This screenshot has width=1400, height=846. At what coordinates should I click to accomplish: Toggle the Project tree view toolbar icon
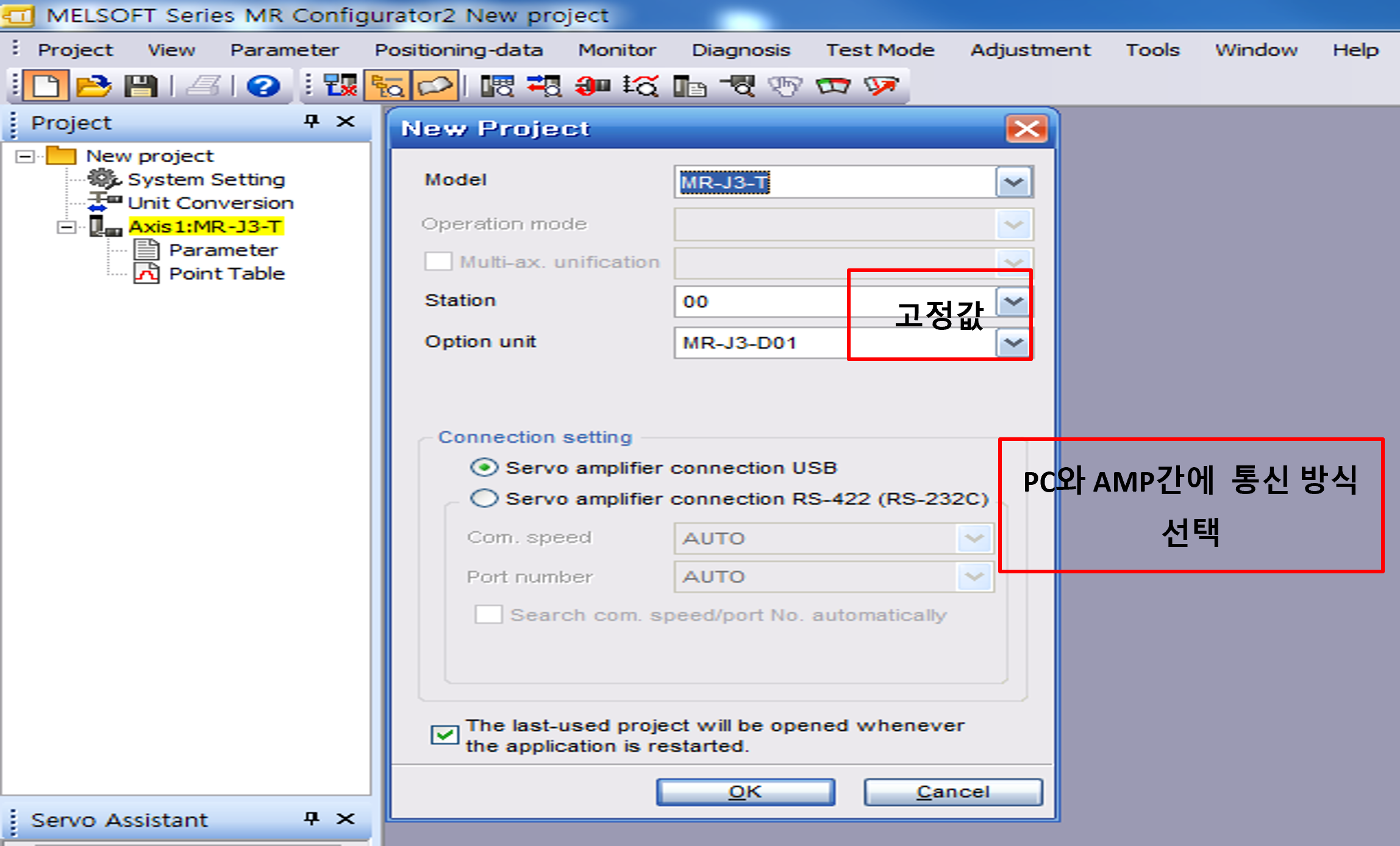pyautogui.click(x=388, y=85)
